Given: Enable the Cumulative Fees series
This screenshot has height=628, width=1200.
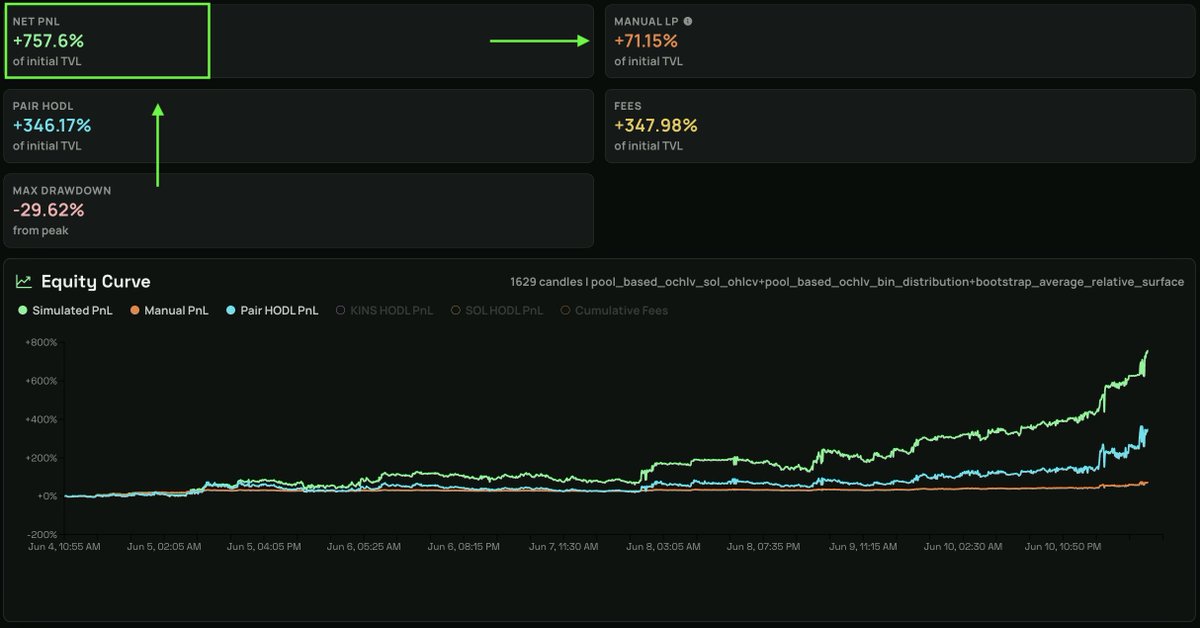Looking at the screenshot, I should 614,311.
